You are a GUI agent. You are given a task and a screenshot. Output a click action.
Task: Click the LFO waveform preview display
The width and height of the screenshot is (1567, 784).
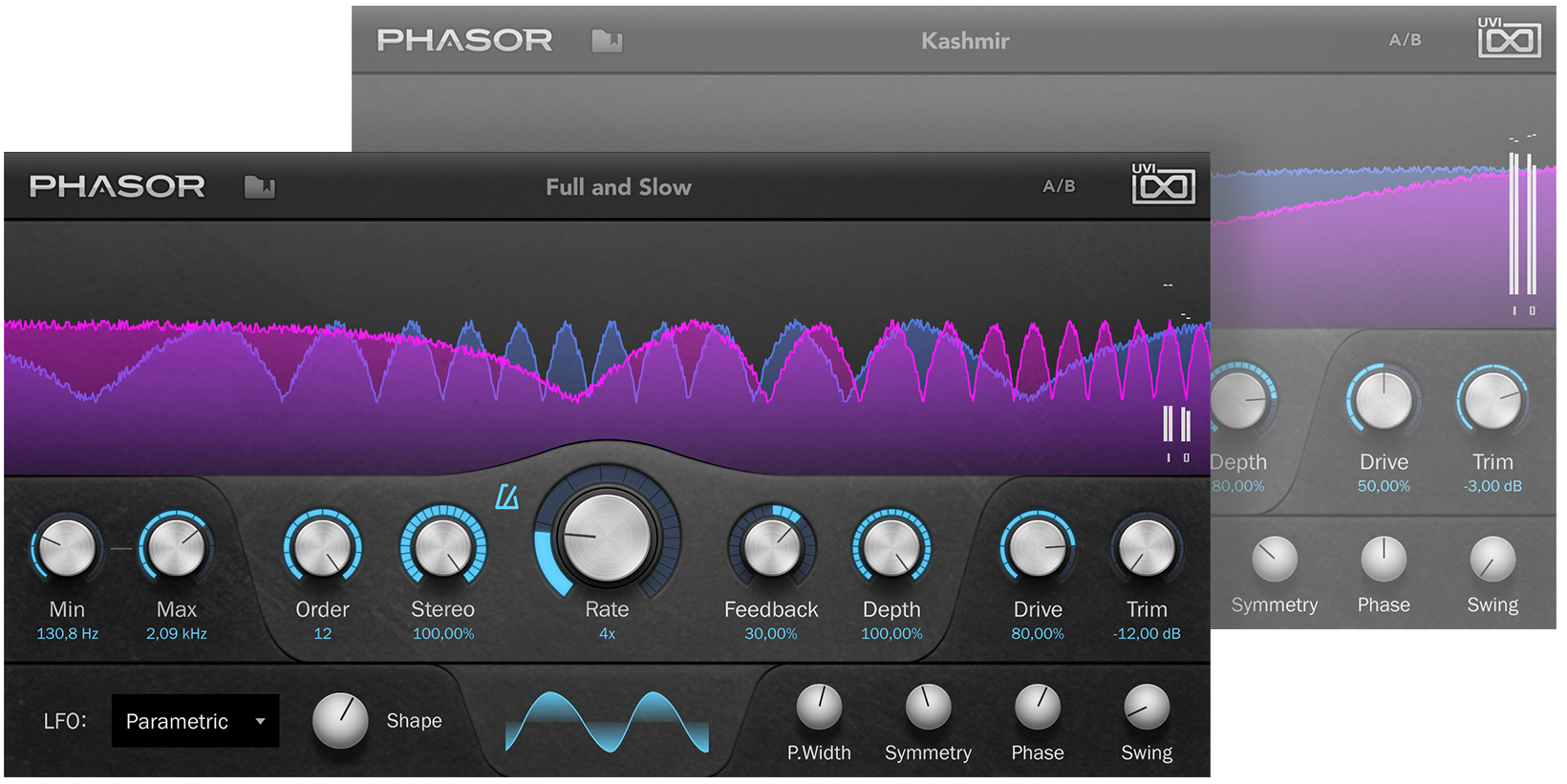(x=607, y=722)
